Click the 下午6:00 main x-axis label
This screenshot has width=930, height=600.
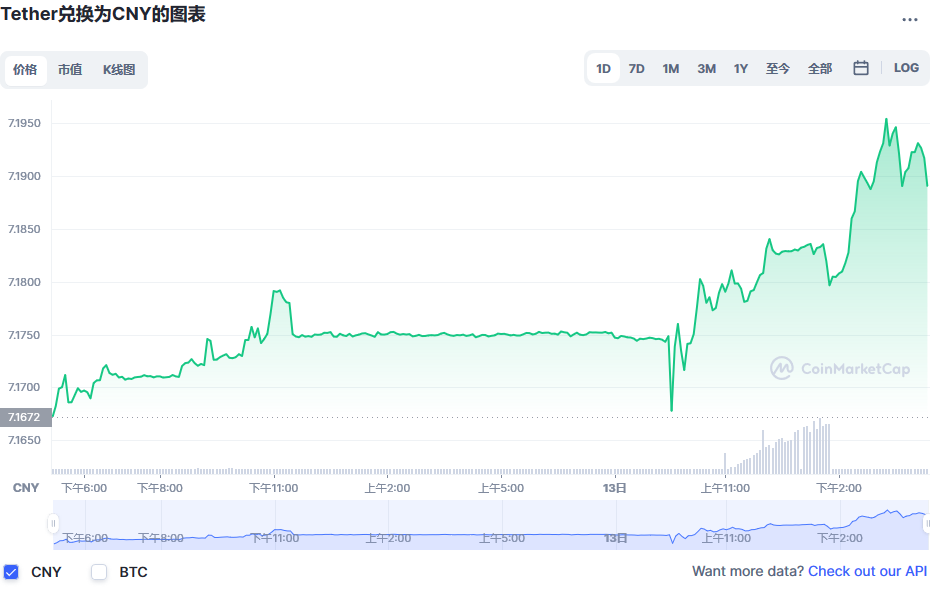[84, 488]
